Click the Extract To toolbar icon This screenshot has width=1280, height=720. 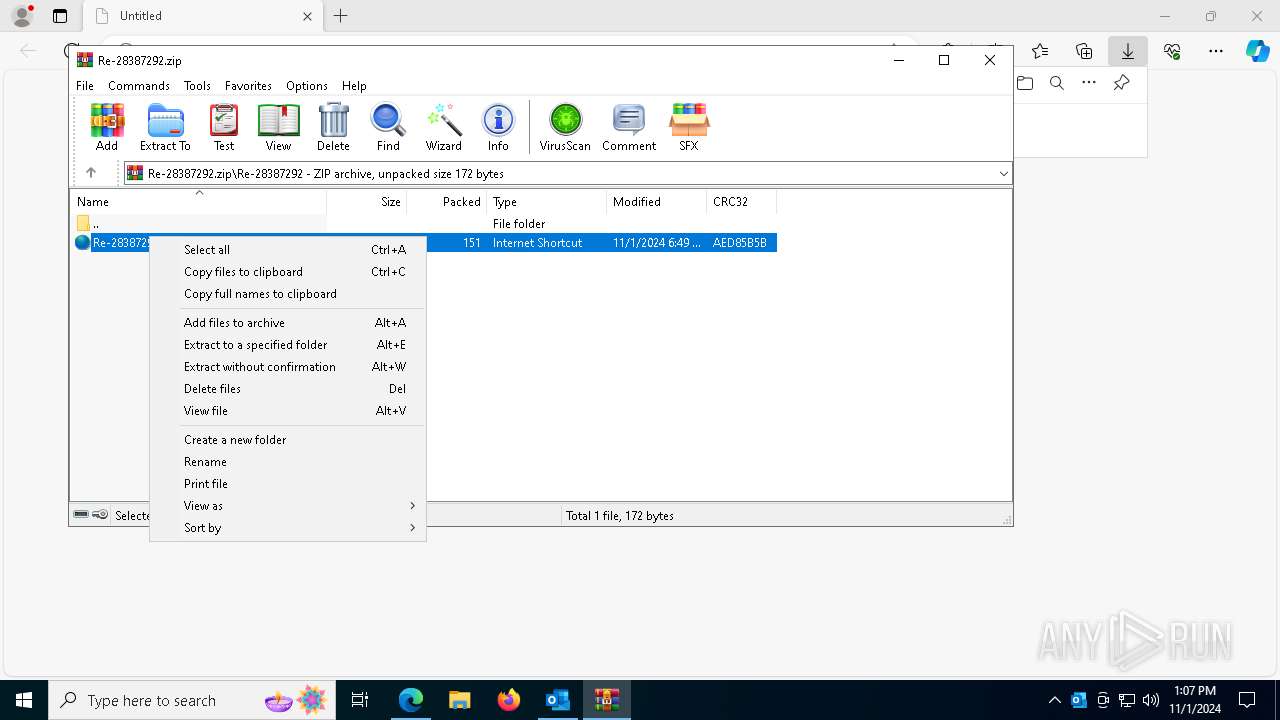pyautogui.click(x=165, y=127)
